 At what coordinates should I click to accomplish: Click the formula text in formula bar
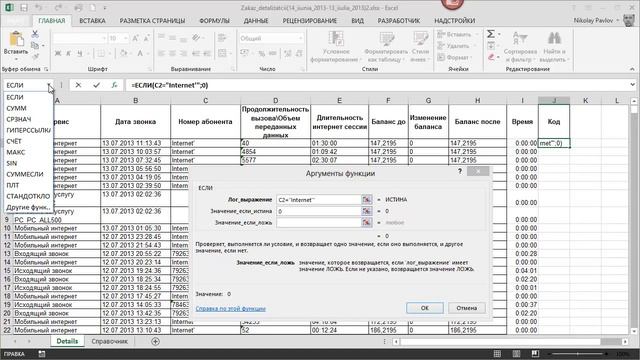[x=169, y=85]
